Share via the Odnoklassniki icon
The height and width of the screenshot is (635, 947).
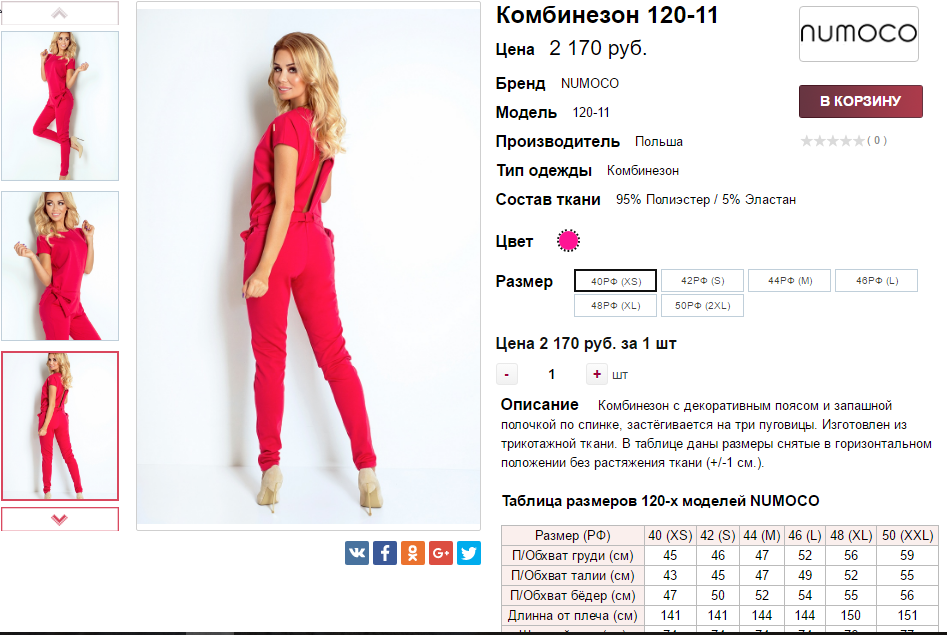[x=413, y=553]
